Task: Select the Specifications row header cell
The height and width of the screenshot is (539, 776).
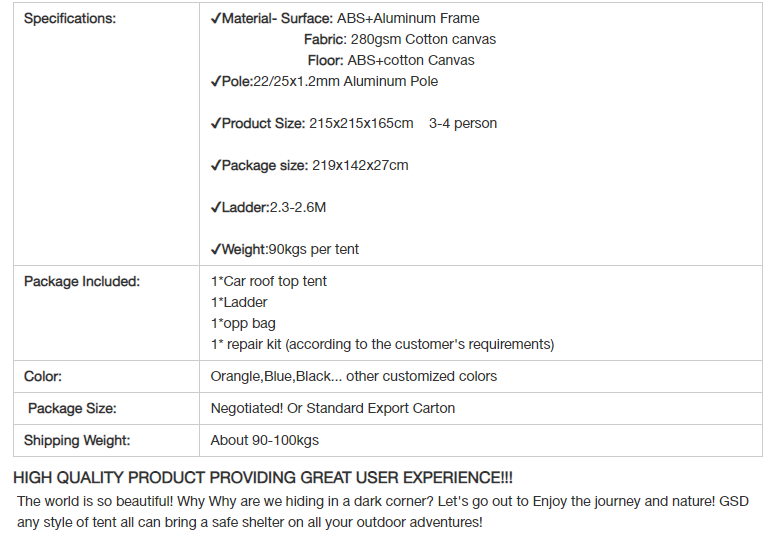Action: (106, 134)
